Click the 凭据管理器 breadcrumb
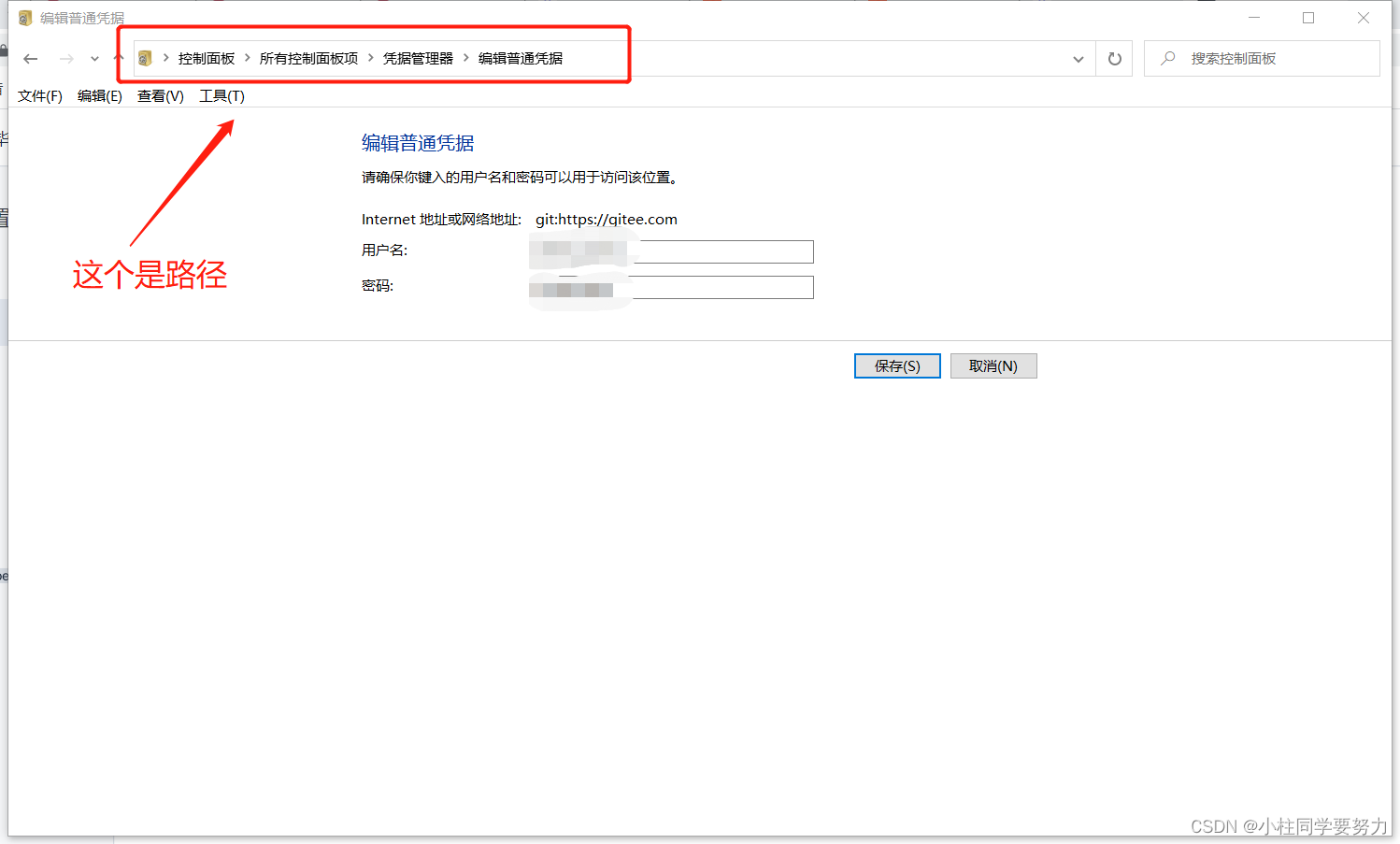 418,58
